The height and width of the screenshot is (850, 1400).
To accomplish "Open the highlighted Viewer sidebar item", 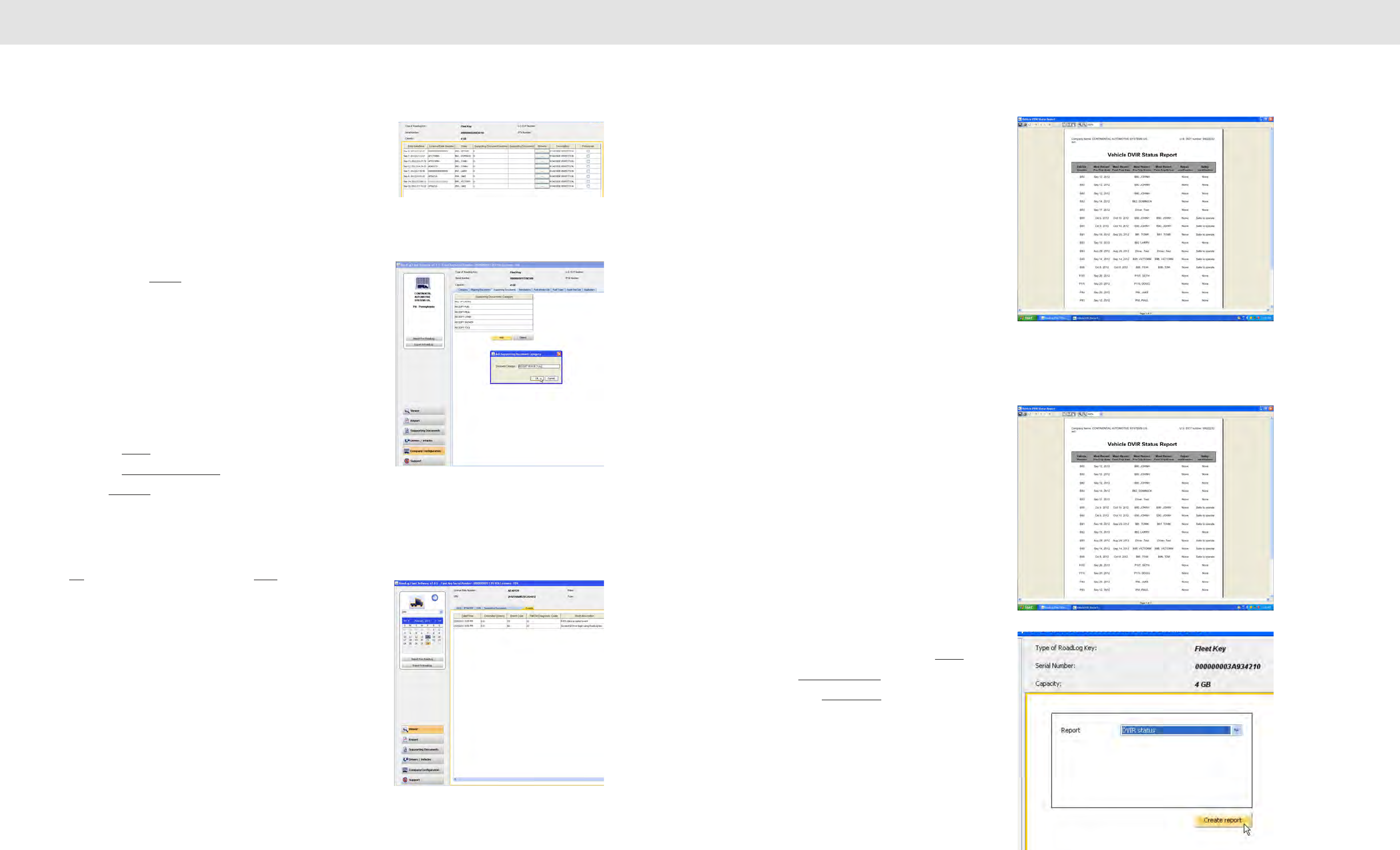I will [422, 729].
